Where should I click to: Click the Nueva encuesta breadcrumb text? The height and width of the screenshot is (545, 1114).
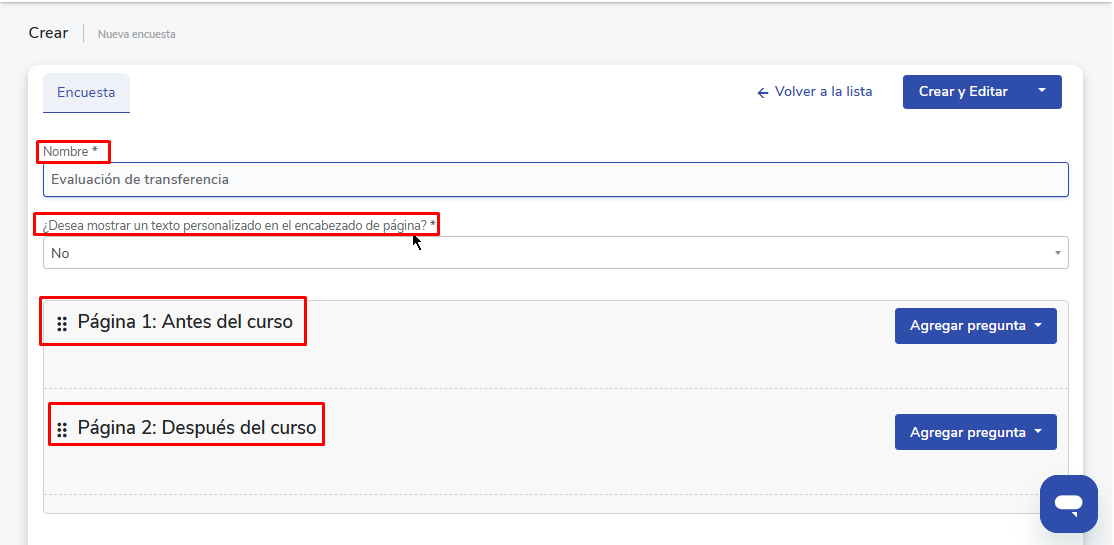(x=136, y=34)
